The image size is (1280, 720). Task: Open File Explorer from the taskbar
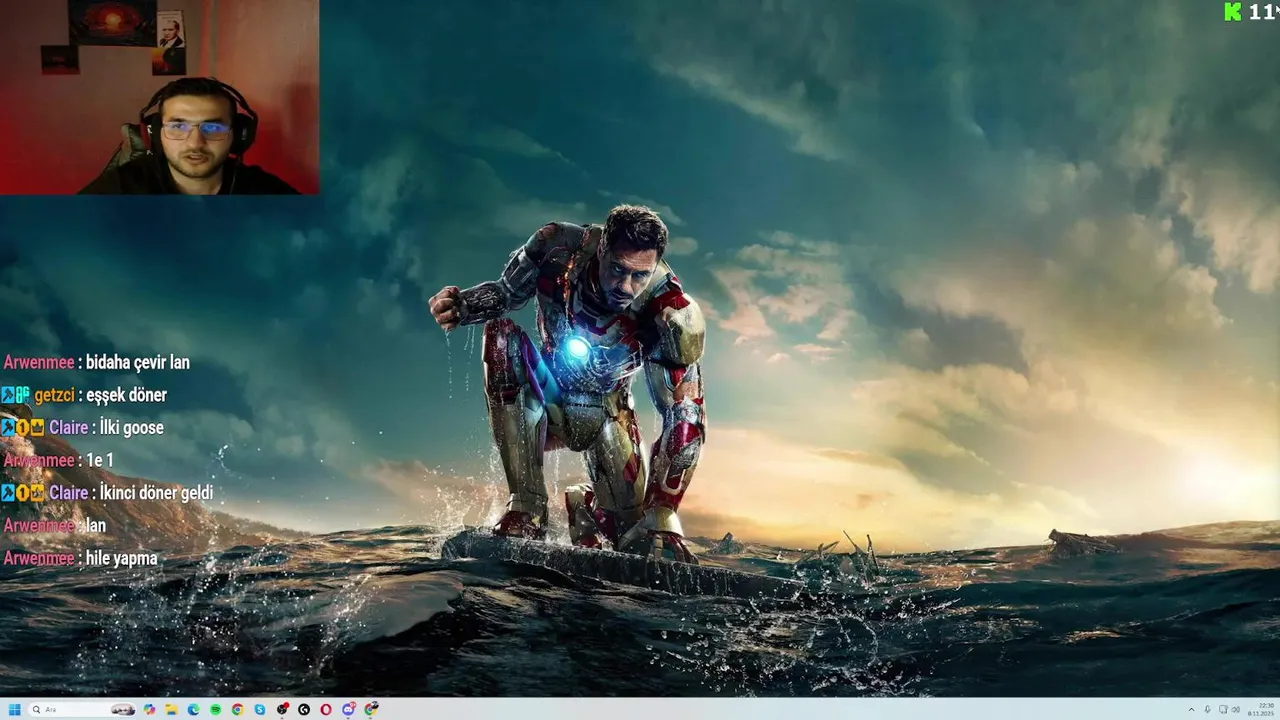pos(171,710)
